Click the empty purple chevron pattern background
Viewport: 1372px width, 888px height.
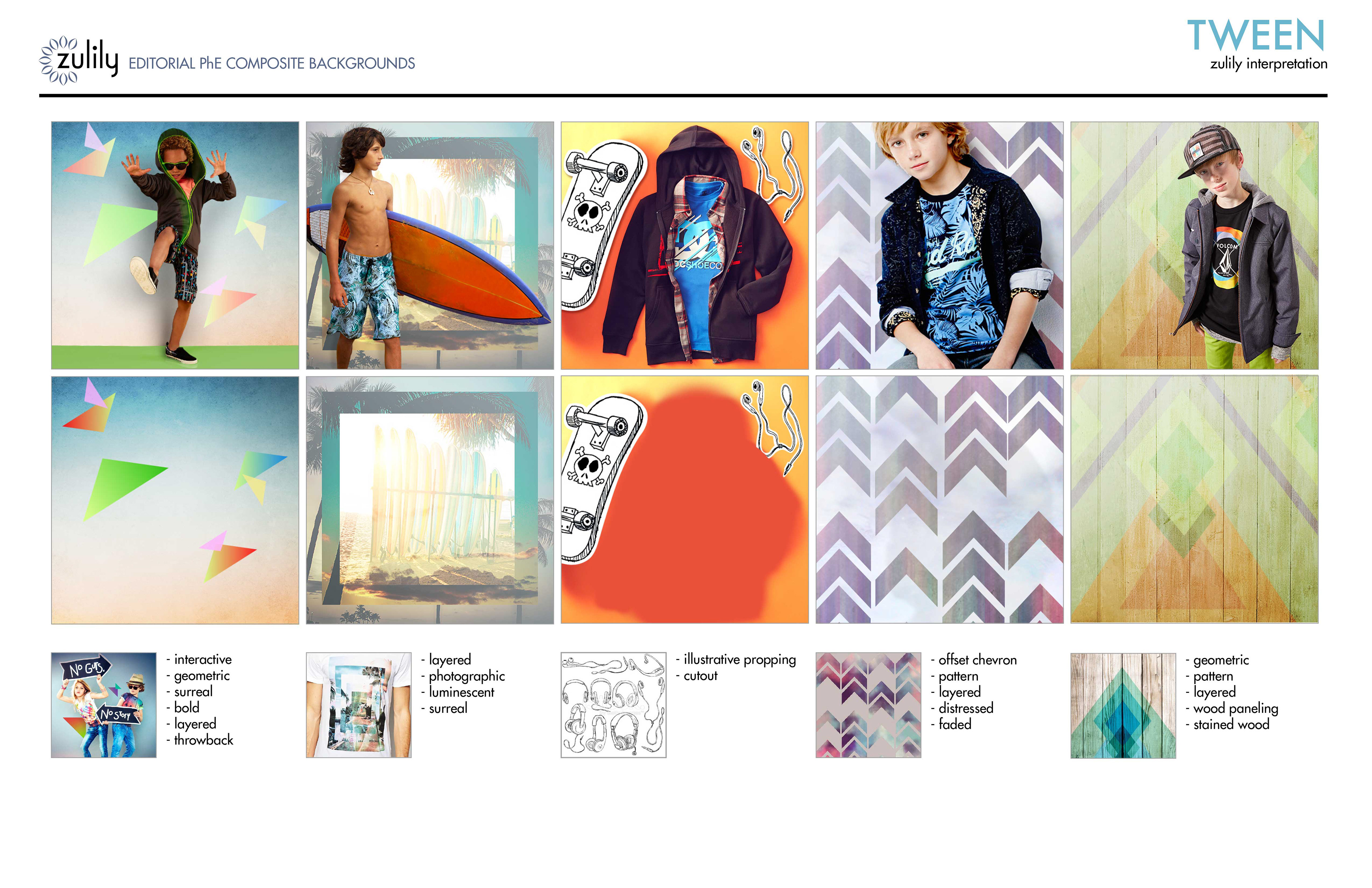[x=940, y=500]
